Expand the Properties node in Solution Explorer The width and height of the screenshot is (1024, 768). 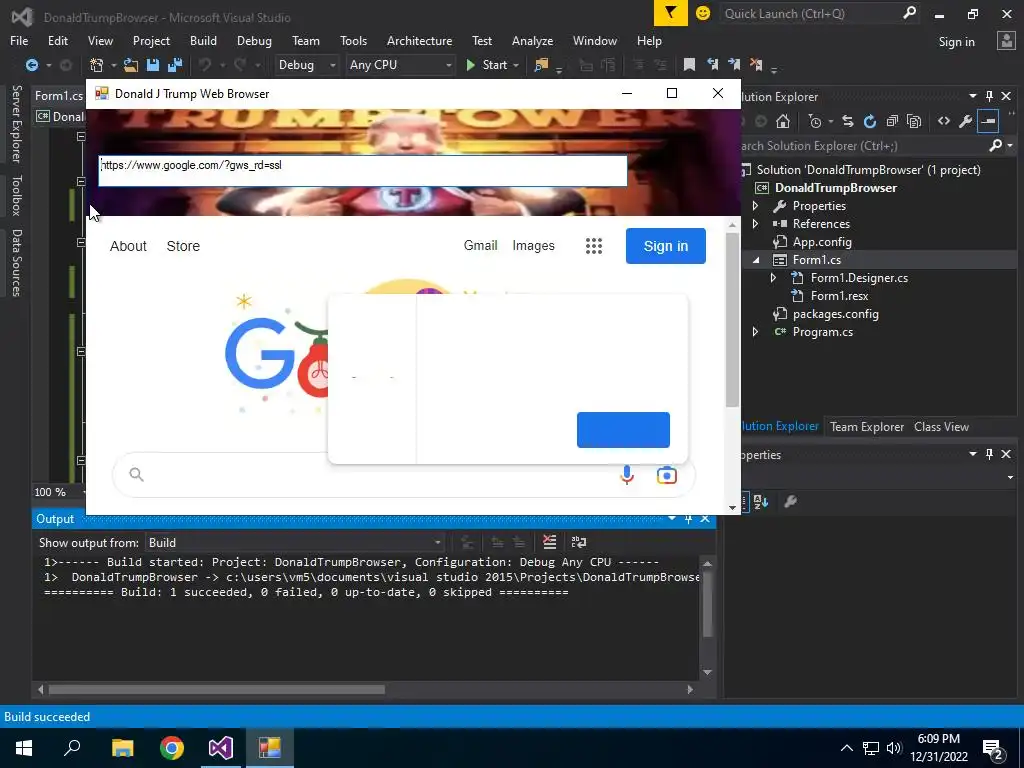pyautogui.click(x=756, y=206)
